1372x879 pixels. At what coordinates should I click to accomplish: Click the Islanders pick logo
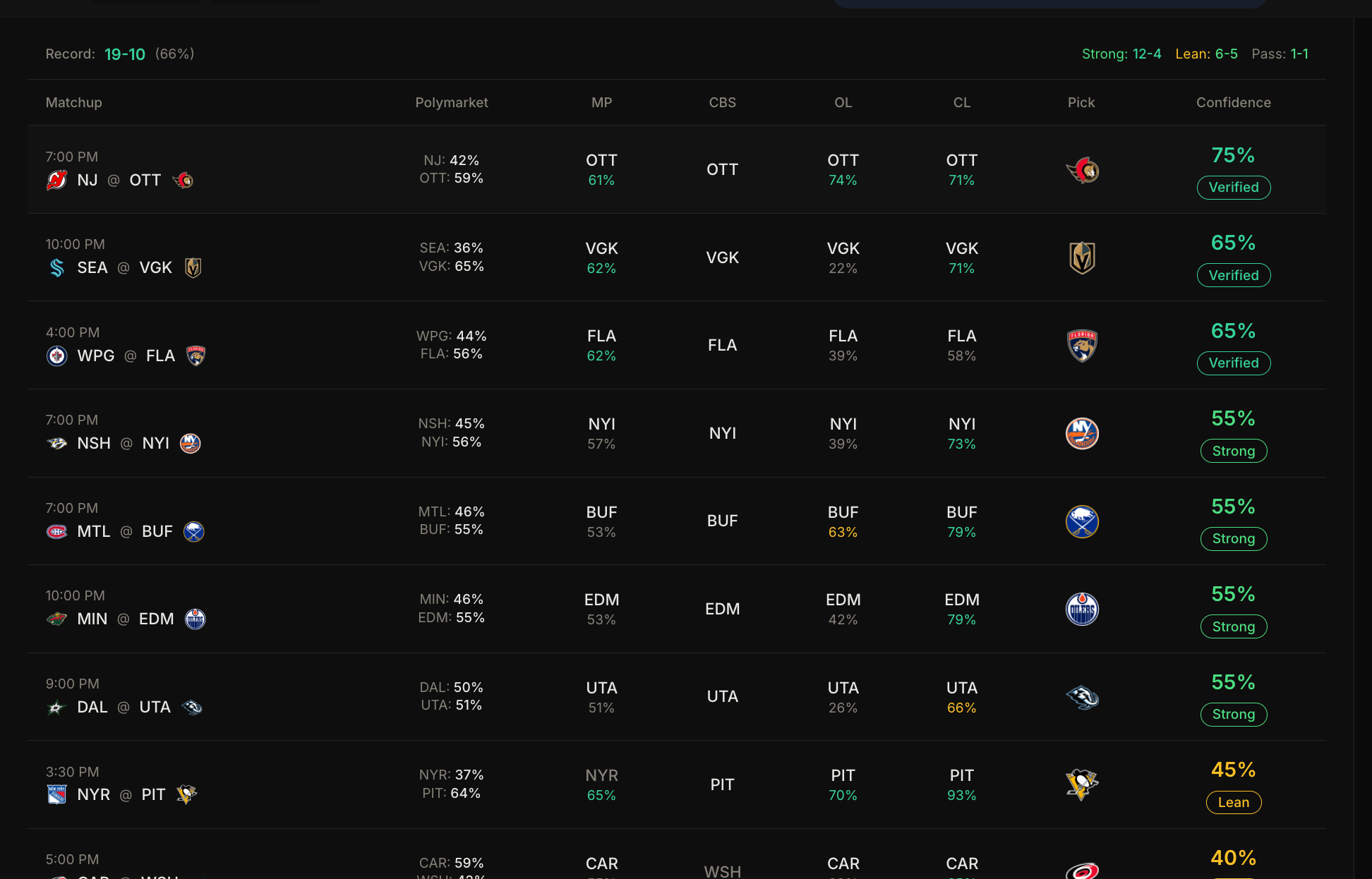click(x=1082, y=433)
